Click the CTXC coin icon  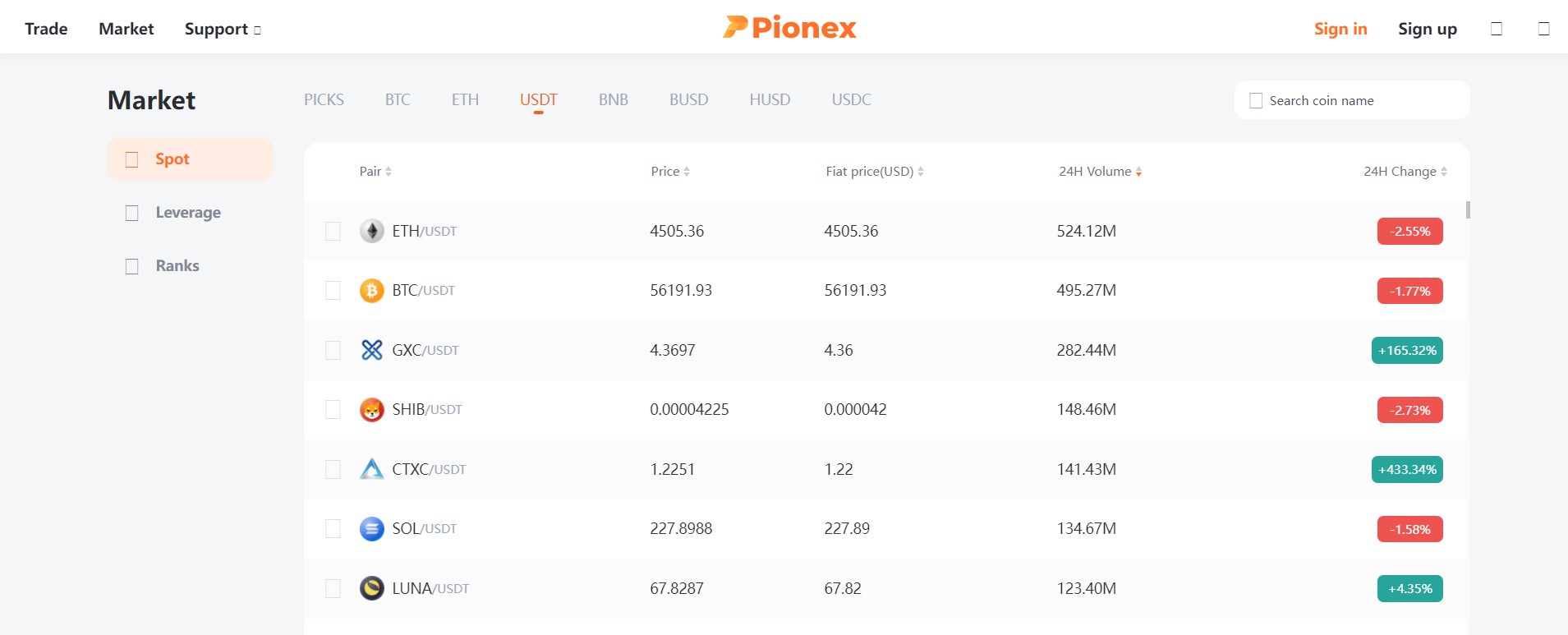(x=372, y=469)
